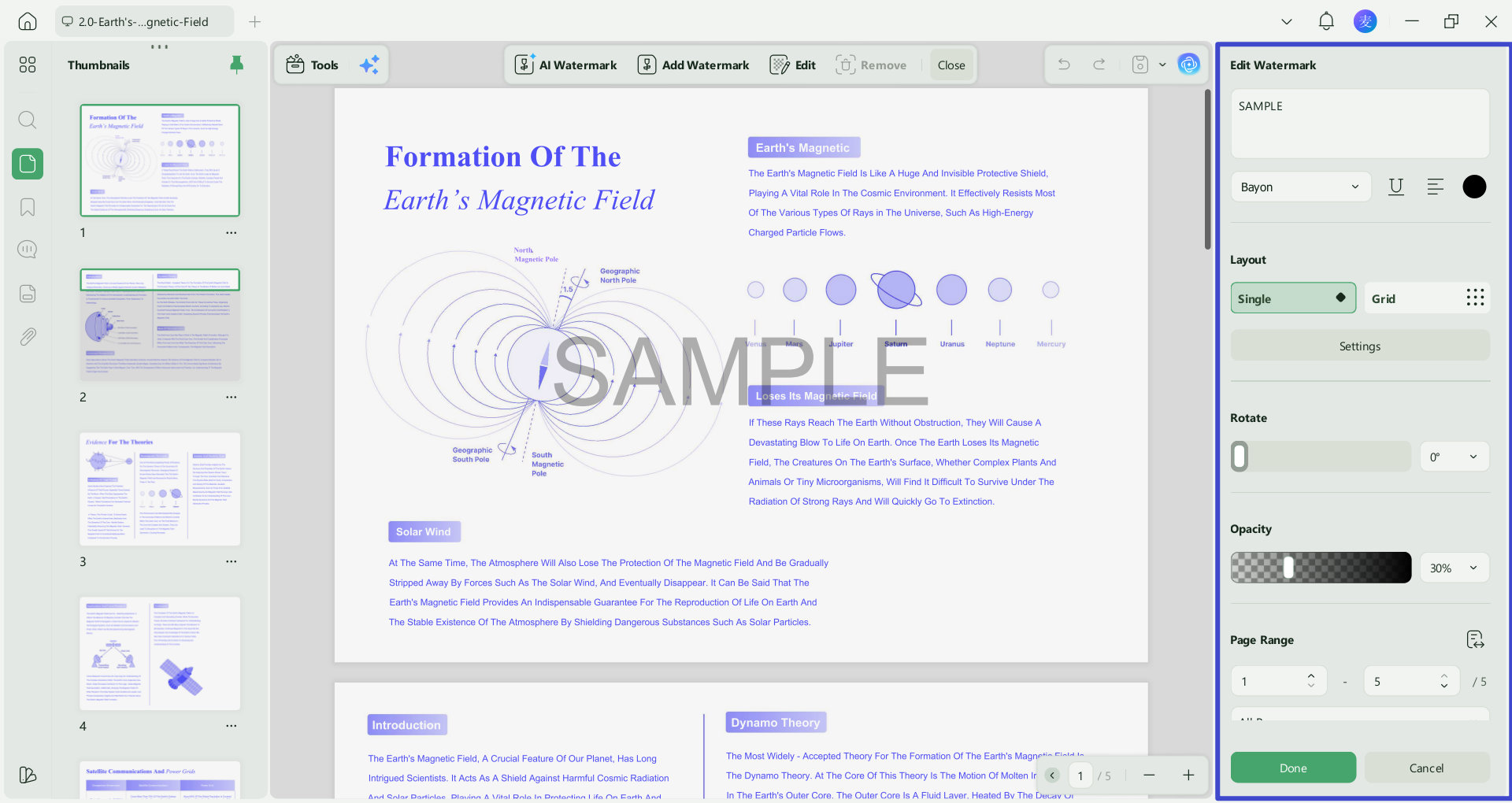Screen dimensions: 1512x803
Task: Click Remove watermark
Action: pos(871,65)
